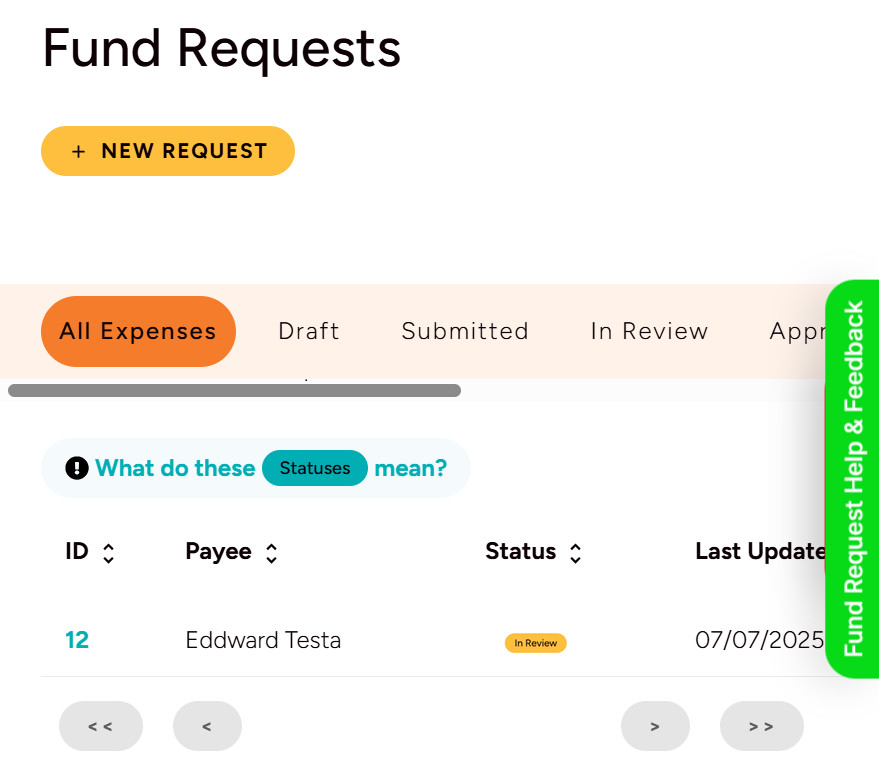The width and height of the screenshot is (879, 760).
Task: Open the Submitted tab
Action: pyautogui.click(x=465, y=331)
